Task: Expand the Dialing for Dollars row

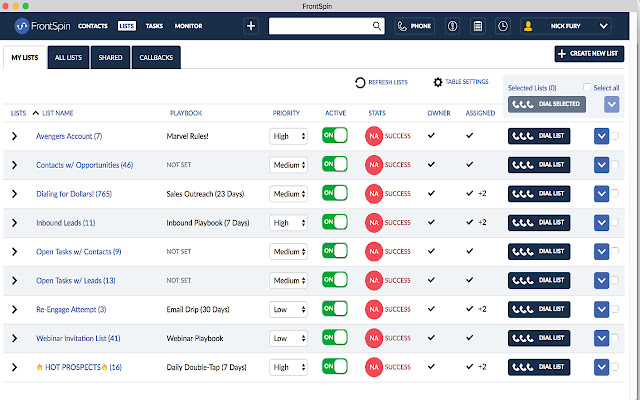Action: coord(15,194)
